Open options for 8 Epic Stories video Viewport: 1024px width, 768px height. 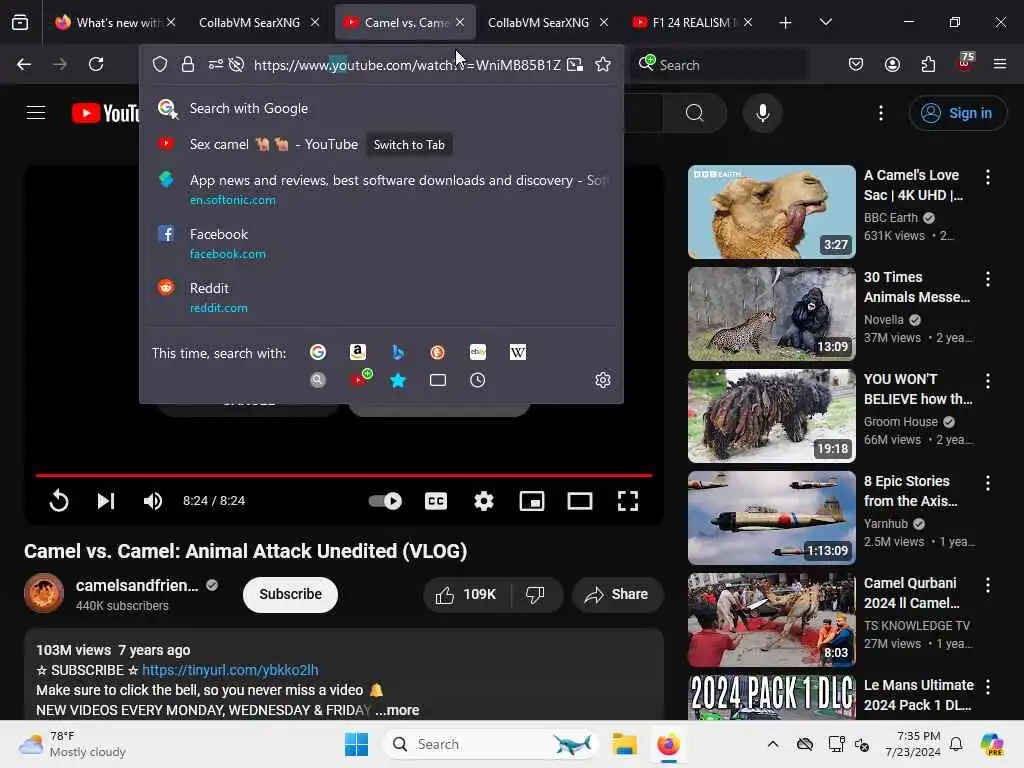pos(987,483)
